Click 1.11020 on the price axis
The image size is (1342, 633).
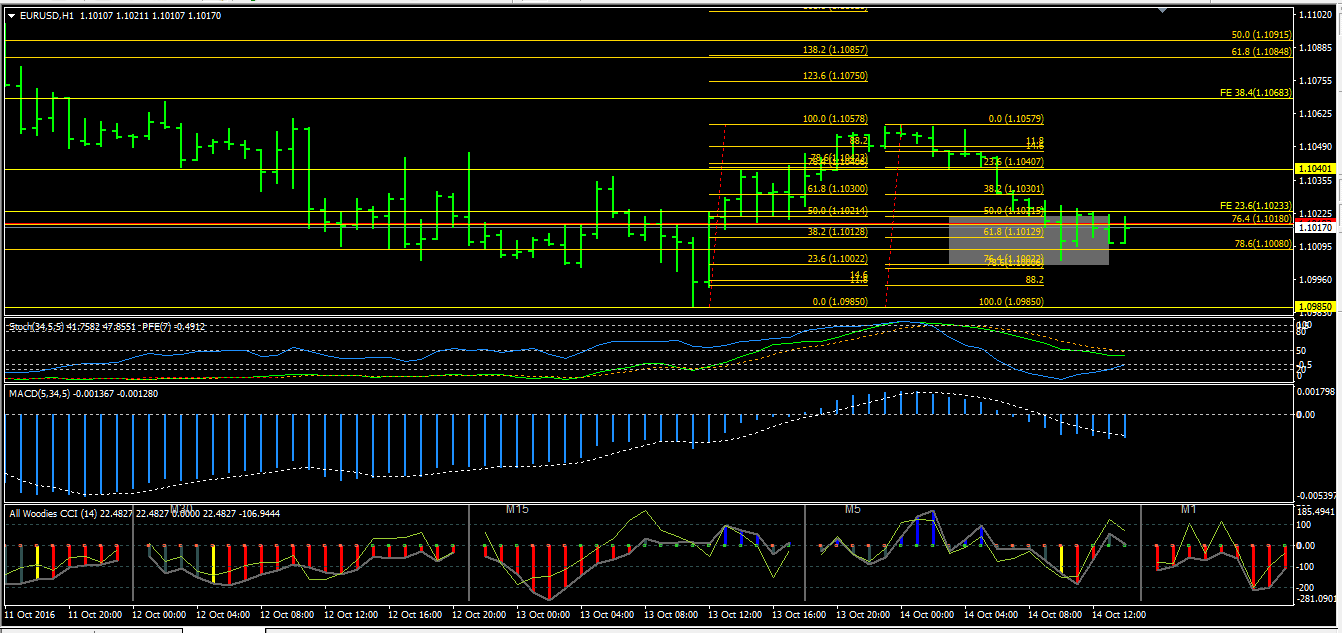click(1316, 15)
